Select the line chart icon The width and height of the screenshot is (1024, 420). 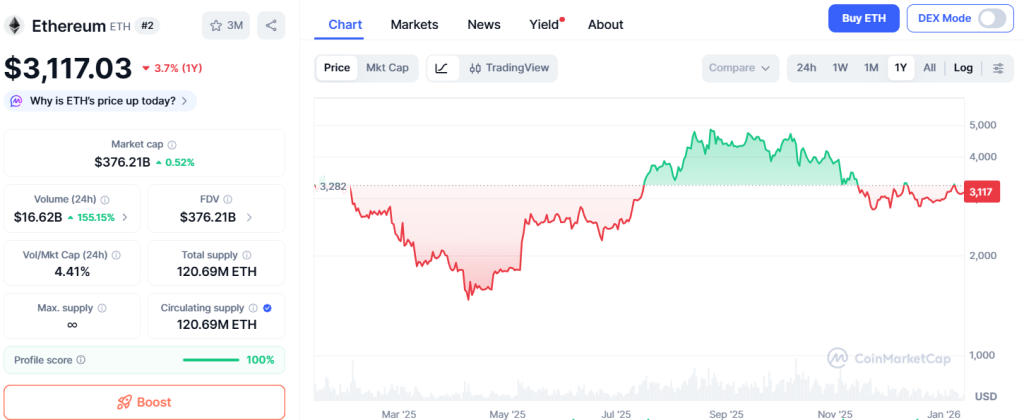pyautogui.click(x=442, y=68)
